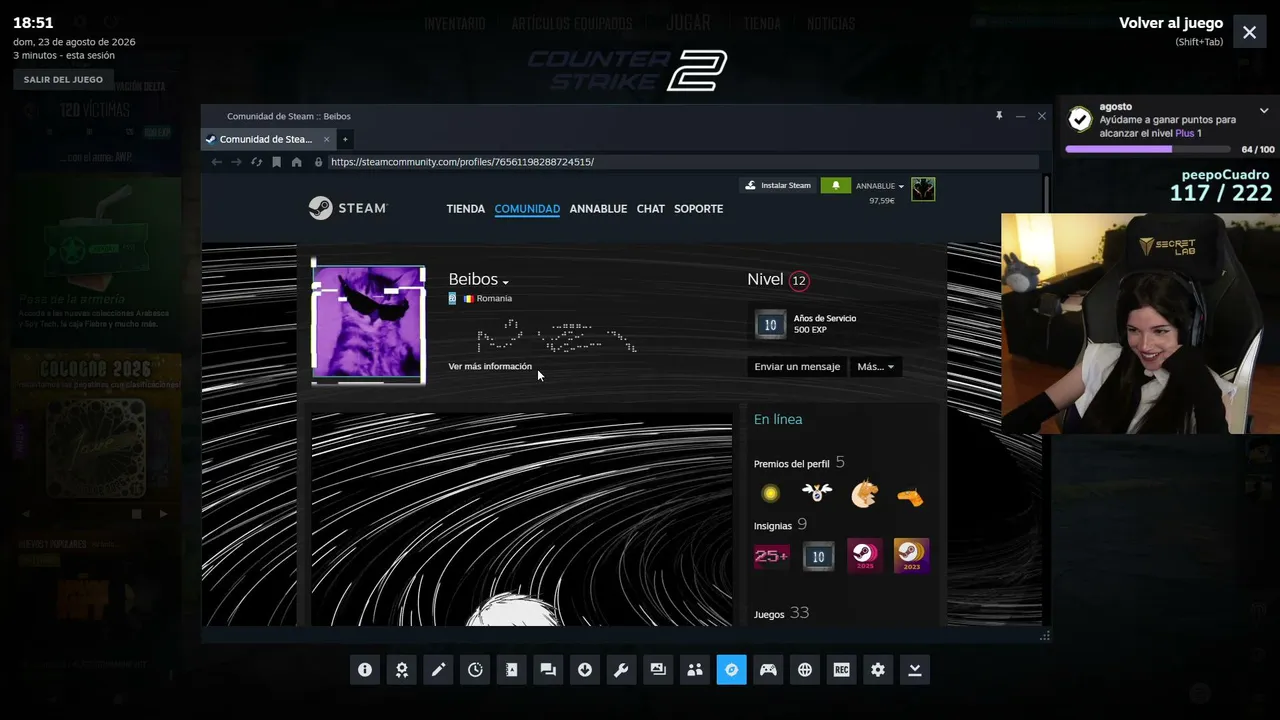Open the globe web icon in the overlay toolbar
The width and height of the screenshot is (1280, 720).
point(805,670)
